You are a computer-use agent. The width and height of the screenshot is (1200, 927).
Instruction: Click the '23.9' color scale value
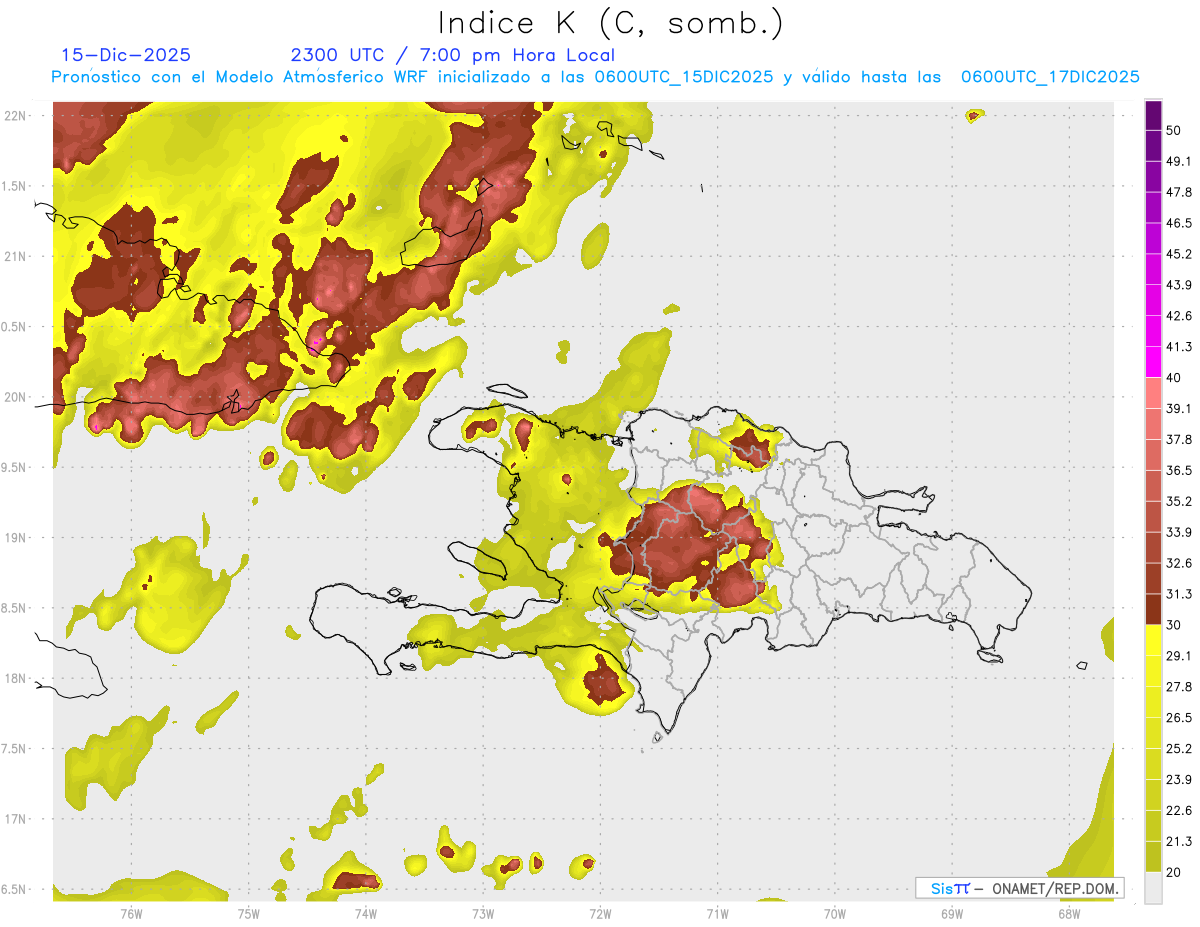click(x=1180, y=780)
